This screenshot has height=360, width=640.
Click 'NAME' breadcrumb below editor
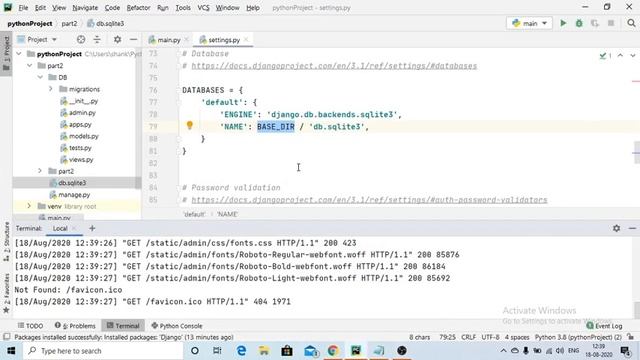point(227,214)
